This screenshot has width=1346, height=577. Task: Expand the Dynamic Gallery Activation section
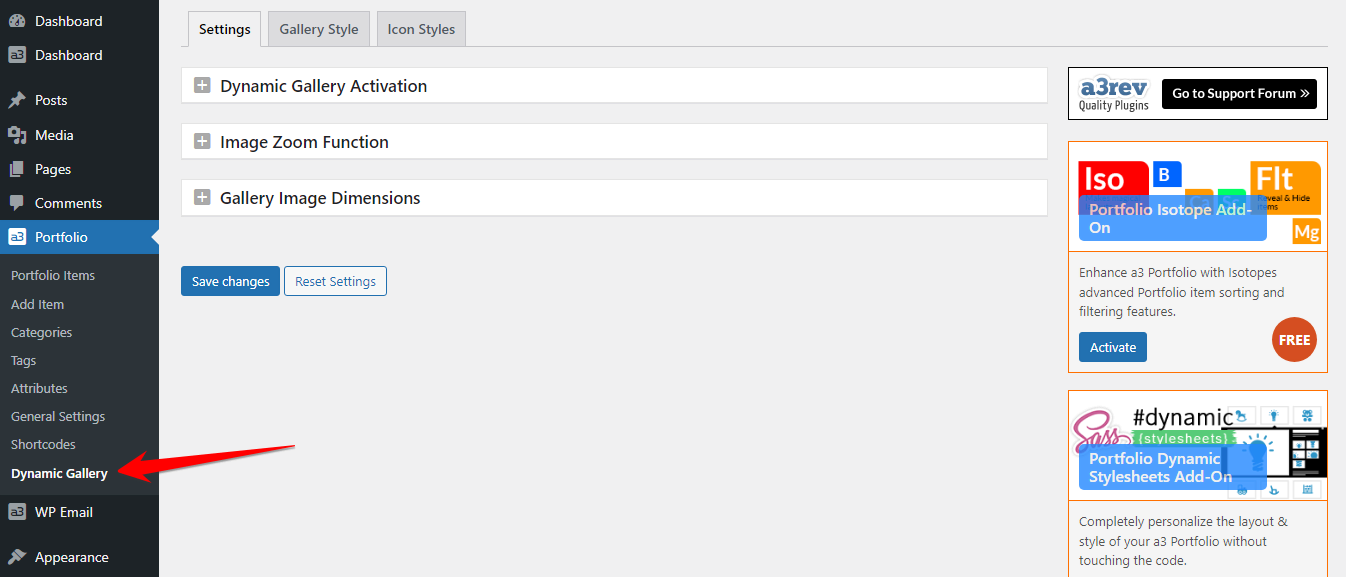coord(202,86)
